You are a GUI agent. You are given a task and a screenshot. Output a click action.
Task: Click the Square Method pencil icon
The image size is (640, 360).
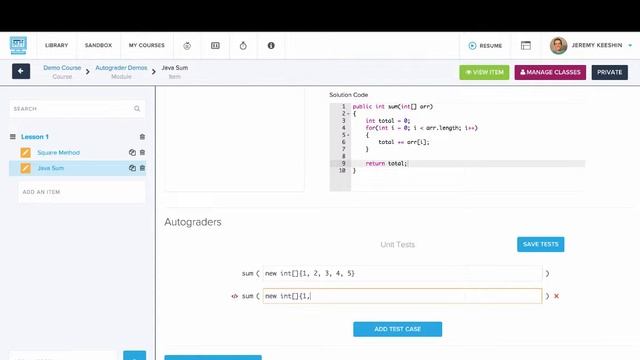tap(26, 153)
